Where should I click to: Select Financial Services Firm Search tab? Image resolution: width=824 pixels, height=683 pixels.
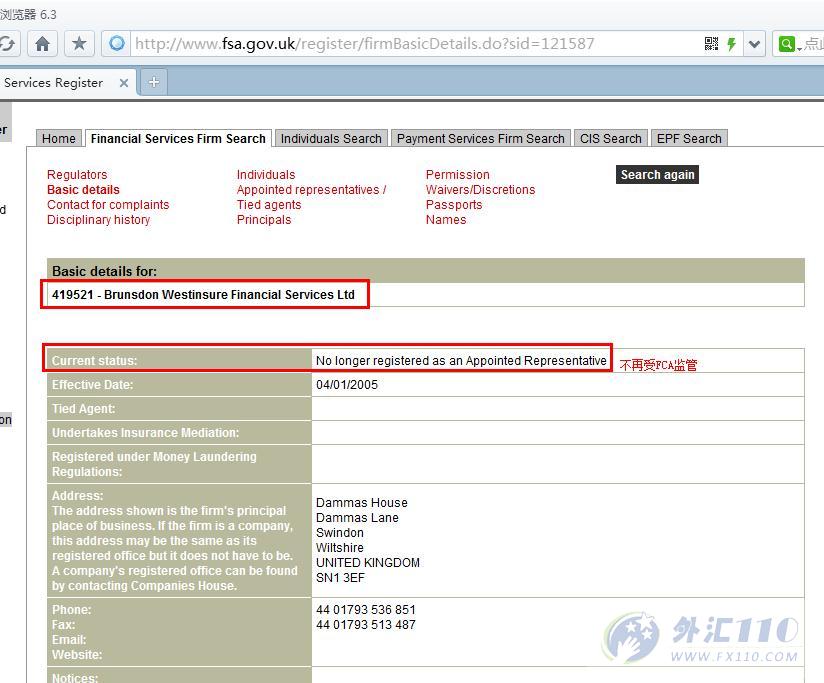click(x=178, y=138)
